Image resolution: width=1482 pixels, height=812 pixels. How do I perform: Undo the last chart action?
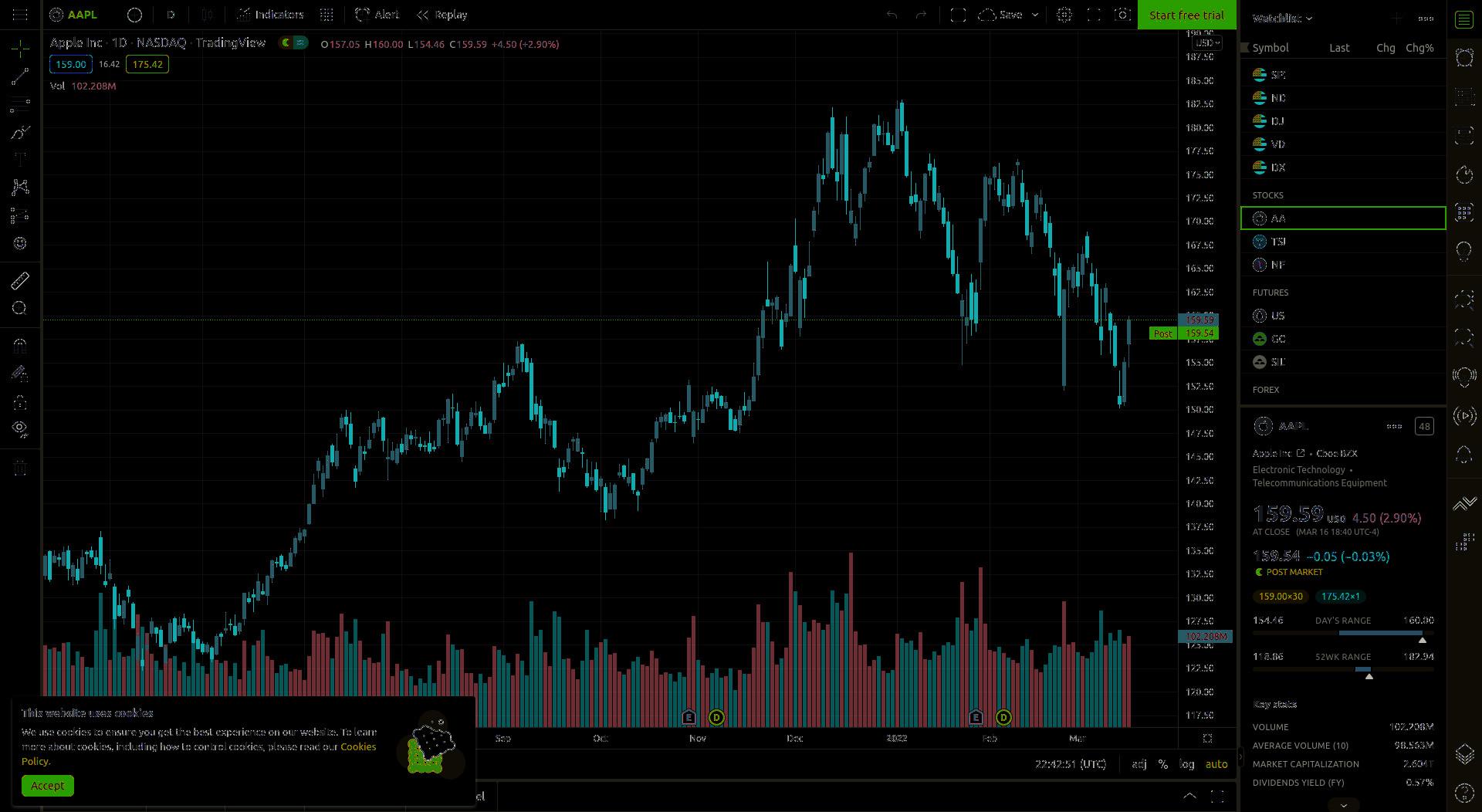tap(892, 15)
